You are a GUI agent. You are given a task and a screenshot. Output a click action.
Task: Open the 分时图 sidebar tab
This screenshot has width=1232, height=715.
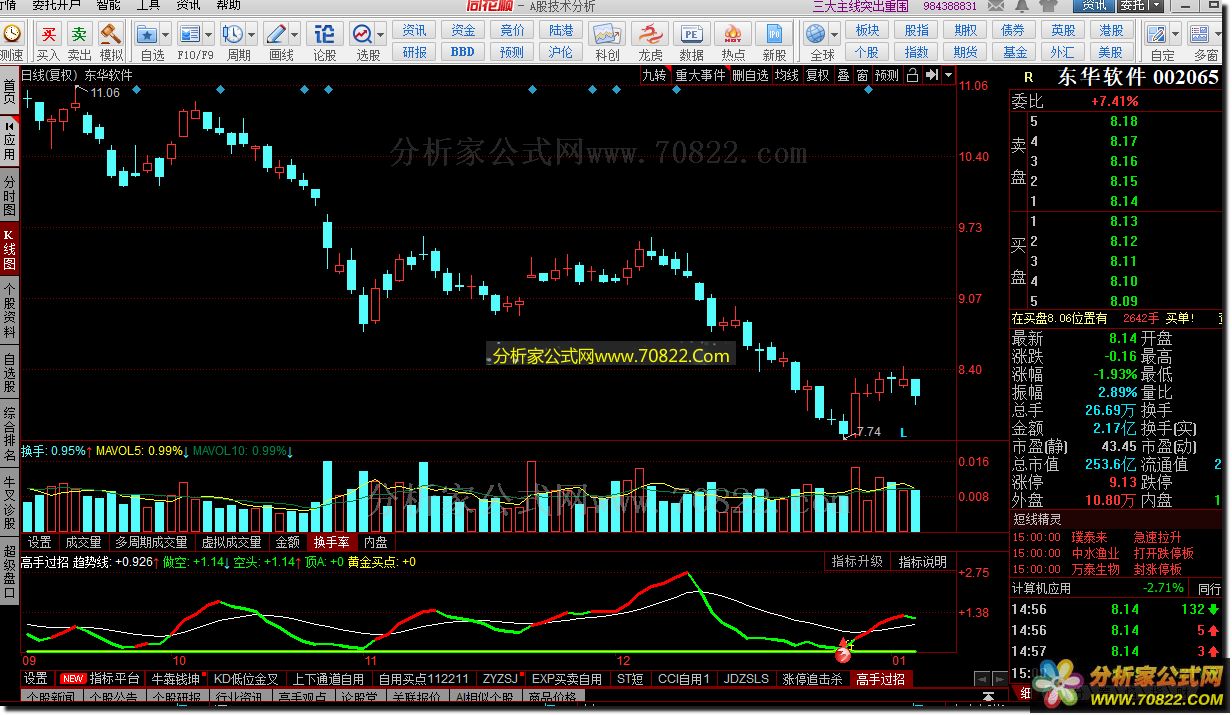9,198
